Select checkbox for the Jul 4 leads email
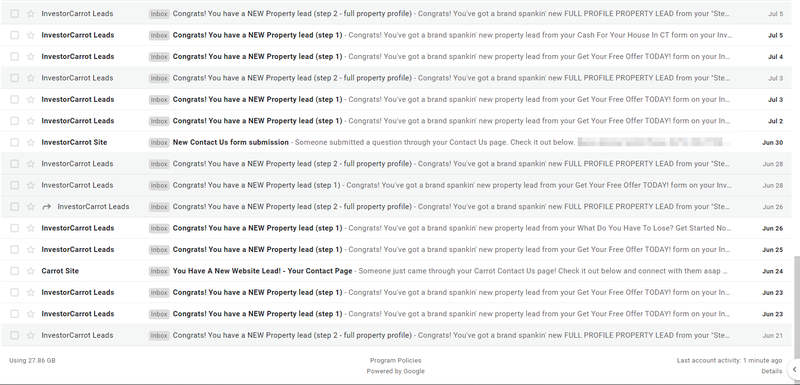800x385 pixels. (x=14, y=57)
